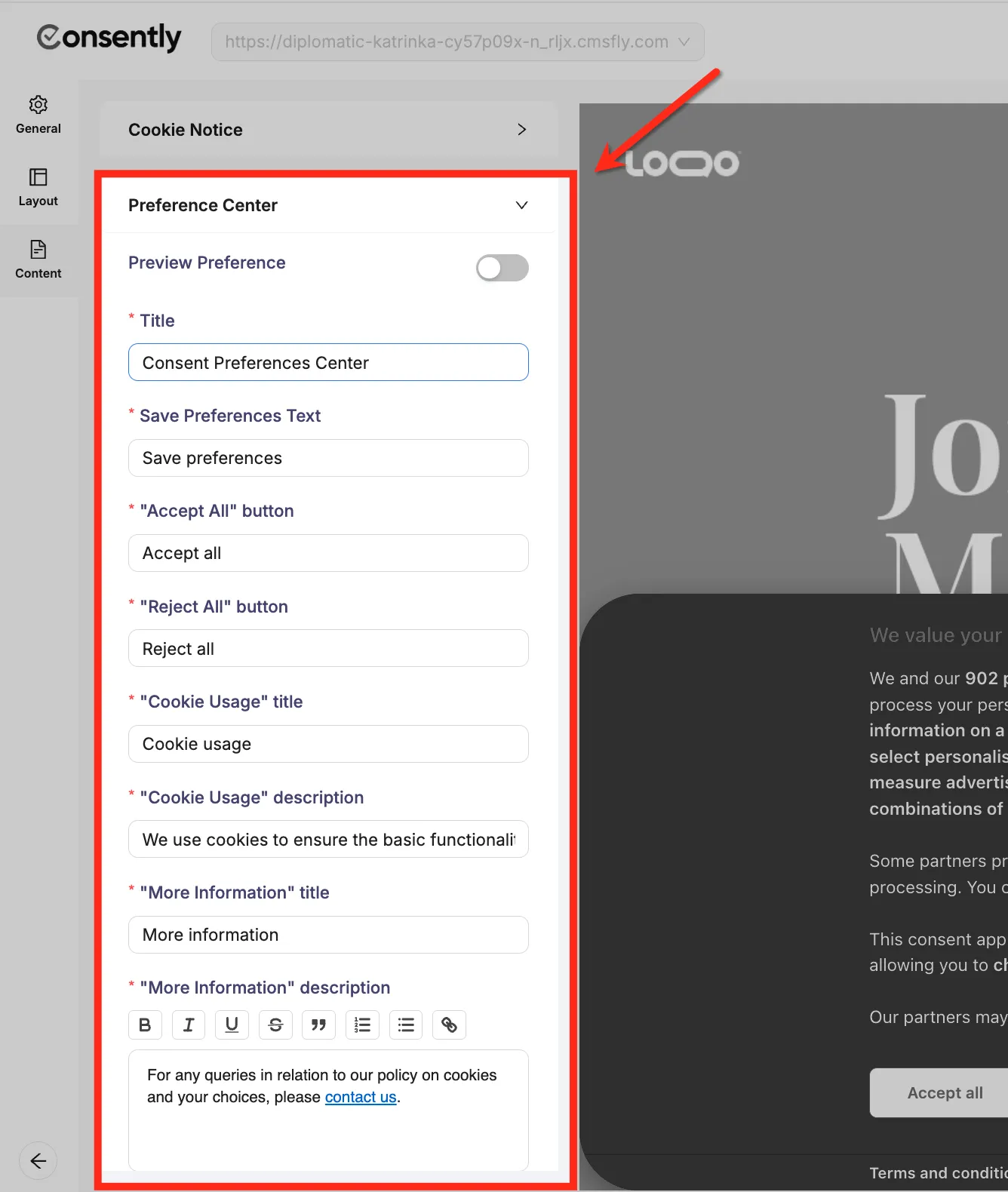The height and width of the screenshot is (1192, 1008).
Task: Click the insert link icon
Action: tap(449, 1025)
